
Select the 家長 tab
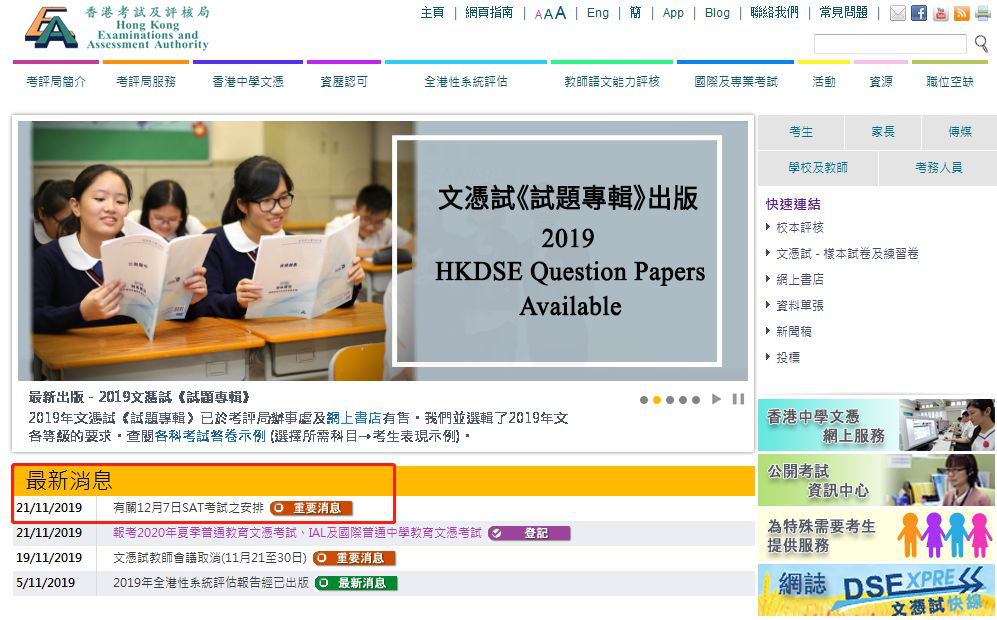coord(883,132)
